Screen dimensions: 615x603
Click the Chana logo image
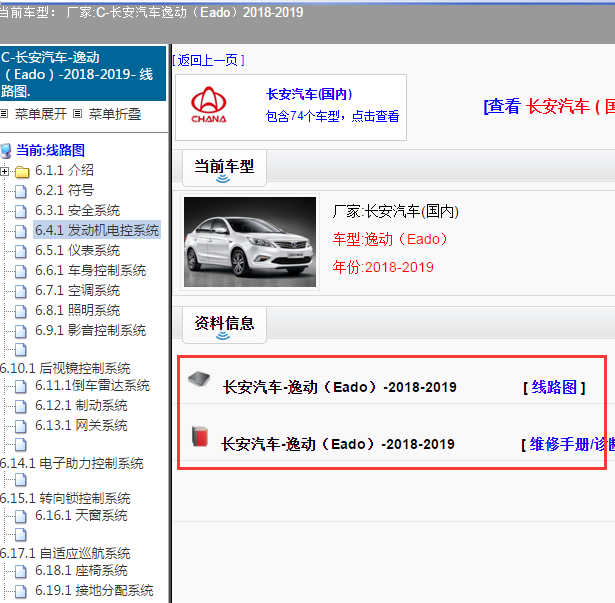pyautogui.click(x=209, y=105)
